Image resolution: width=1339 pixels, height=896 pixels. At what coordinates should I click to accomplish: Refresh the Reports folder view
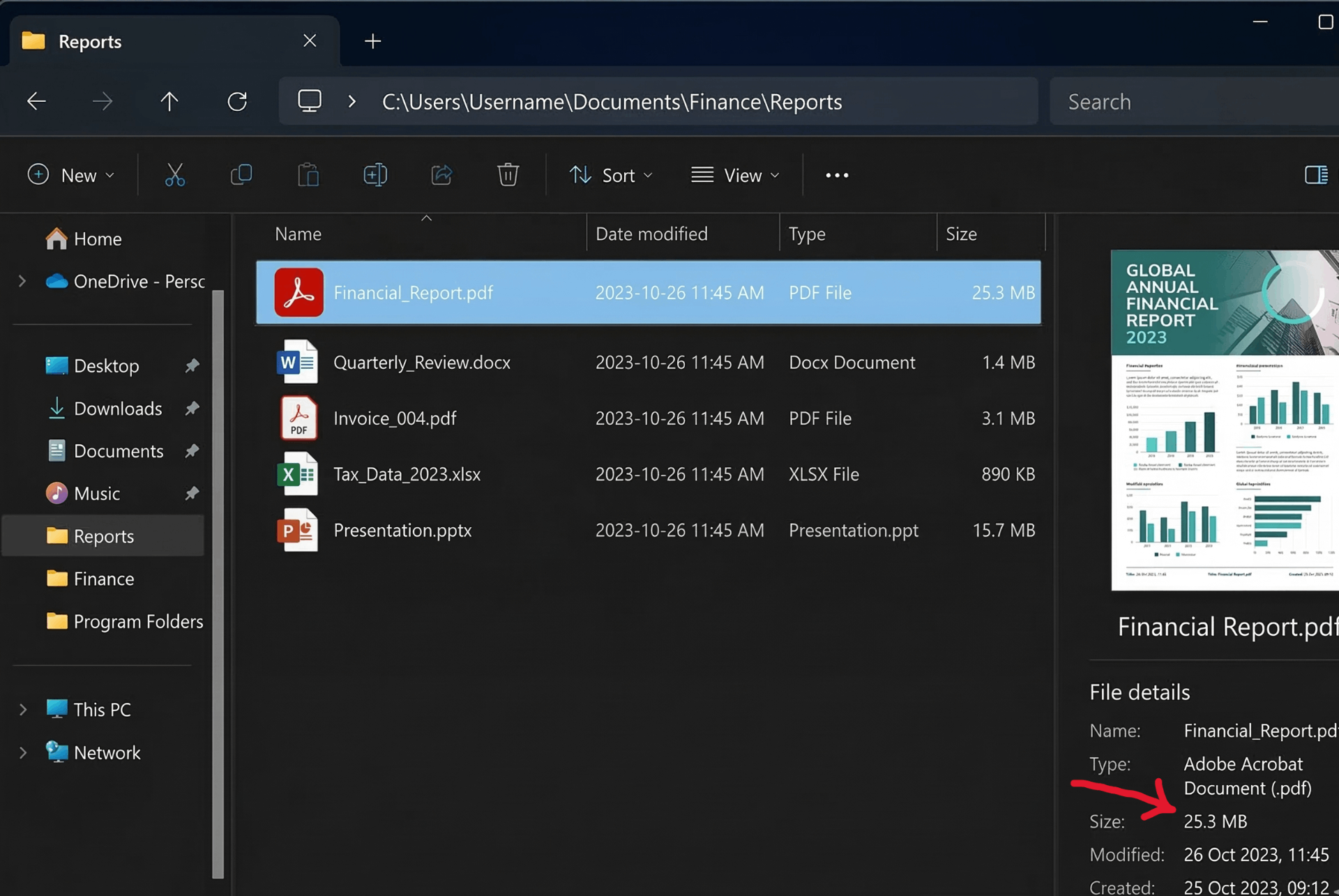(x=237, y=101)
